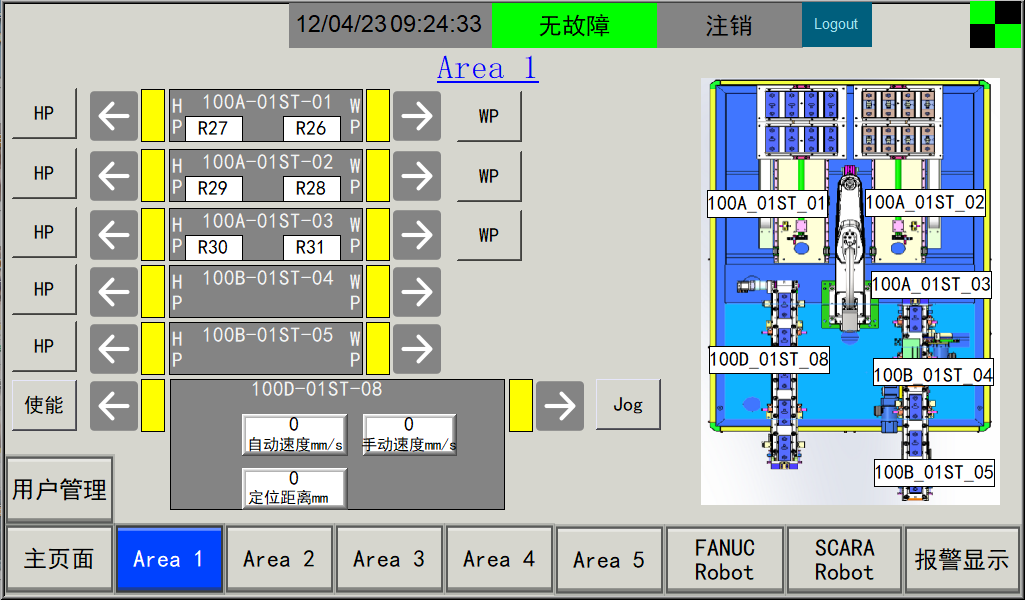Select the 自动速度 mm/s input field
1027x601 pixels.
[295, 435]
